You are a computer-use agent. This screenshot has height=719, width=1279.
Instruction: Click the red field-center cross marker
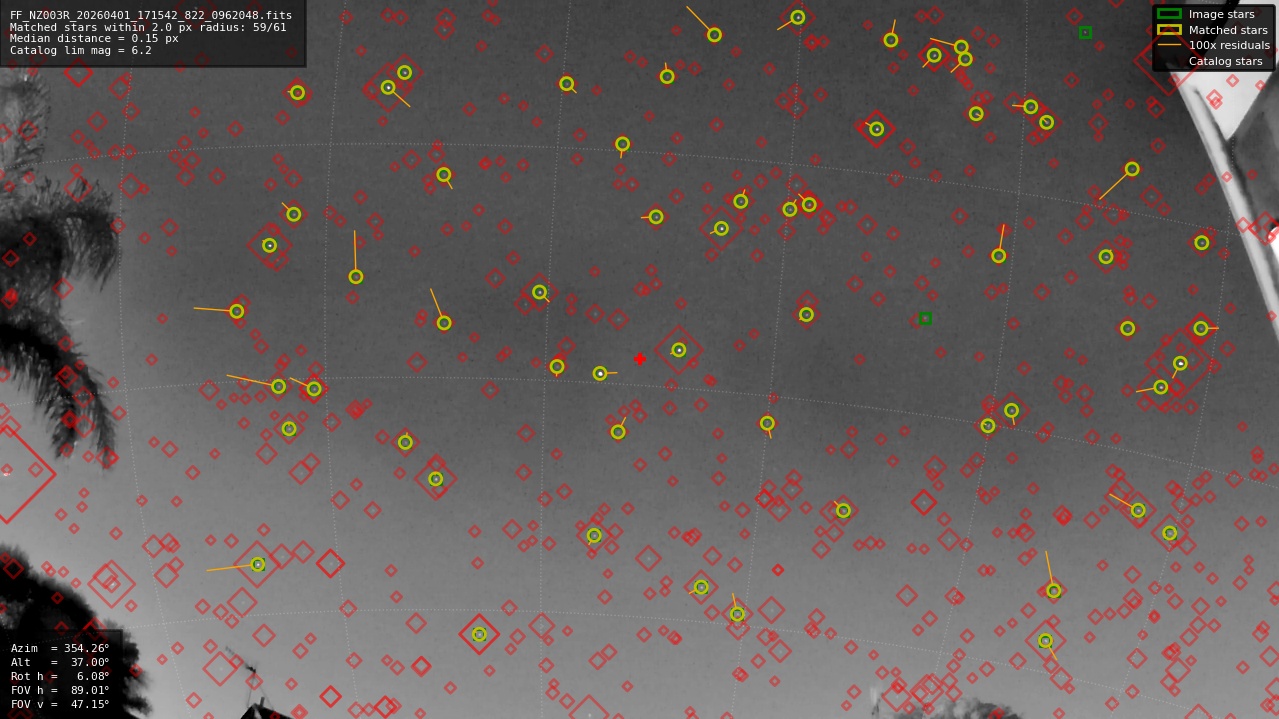640,359
